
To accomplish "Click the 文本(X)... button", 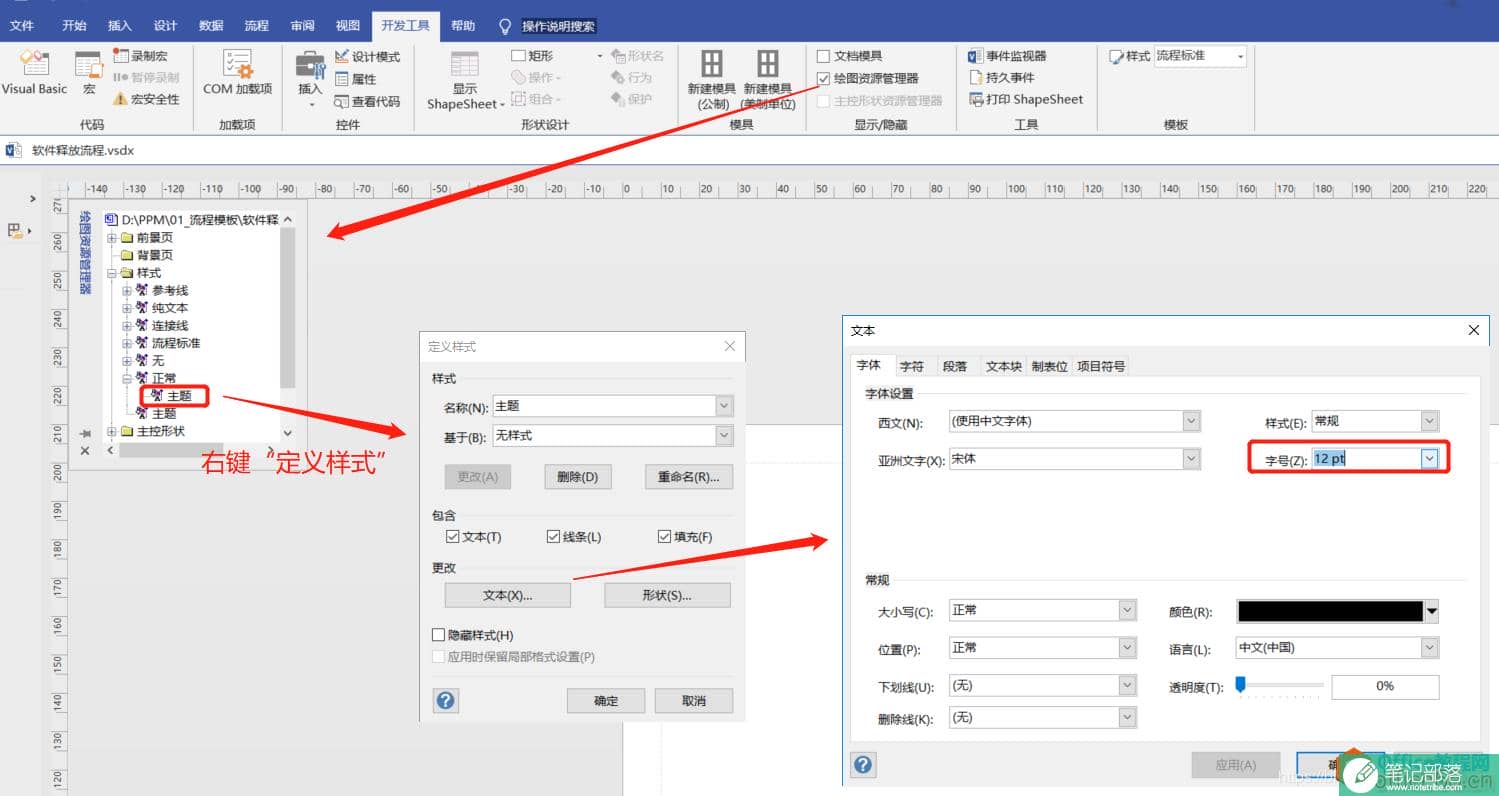I will coord(507,595).
